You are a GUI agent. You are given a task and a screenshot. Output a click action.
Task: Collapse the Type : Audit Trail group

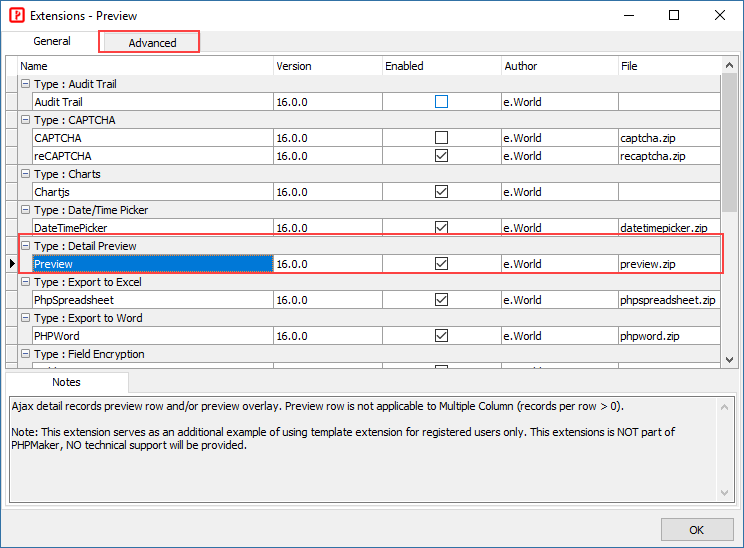pos(26,84)
